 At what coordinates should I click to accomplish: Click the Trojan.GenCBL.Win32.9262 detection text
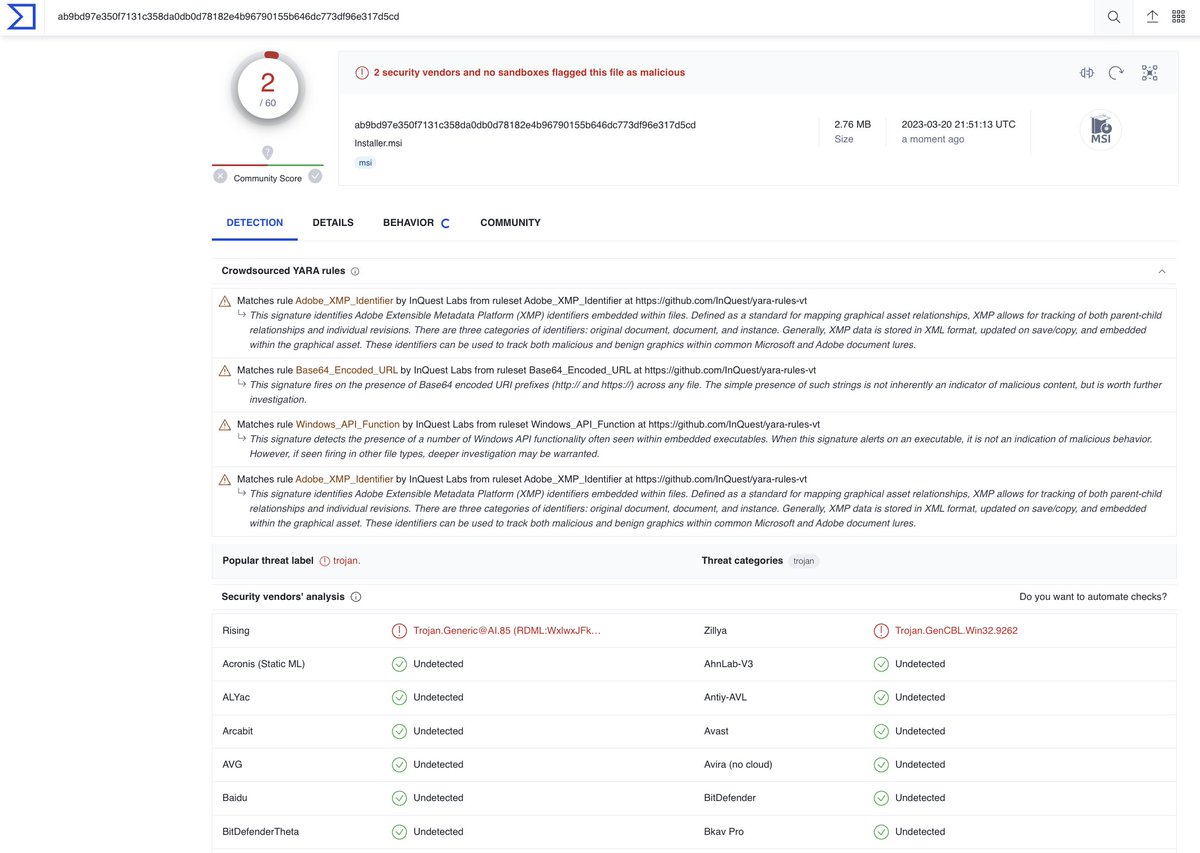pos(956,631)
